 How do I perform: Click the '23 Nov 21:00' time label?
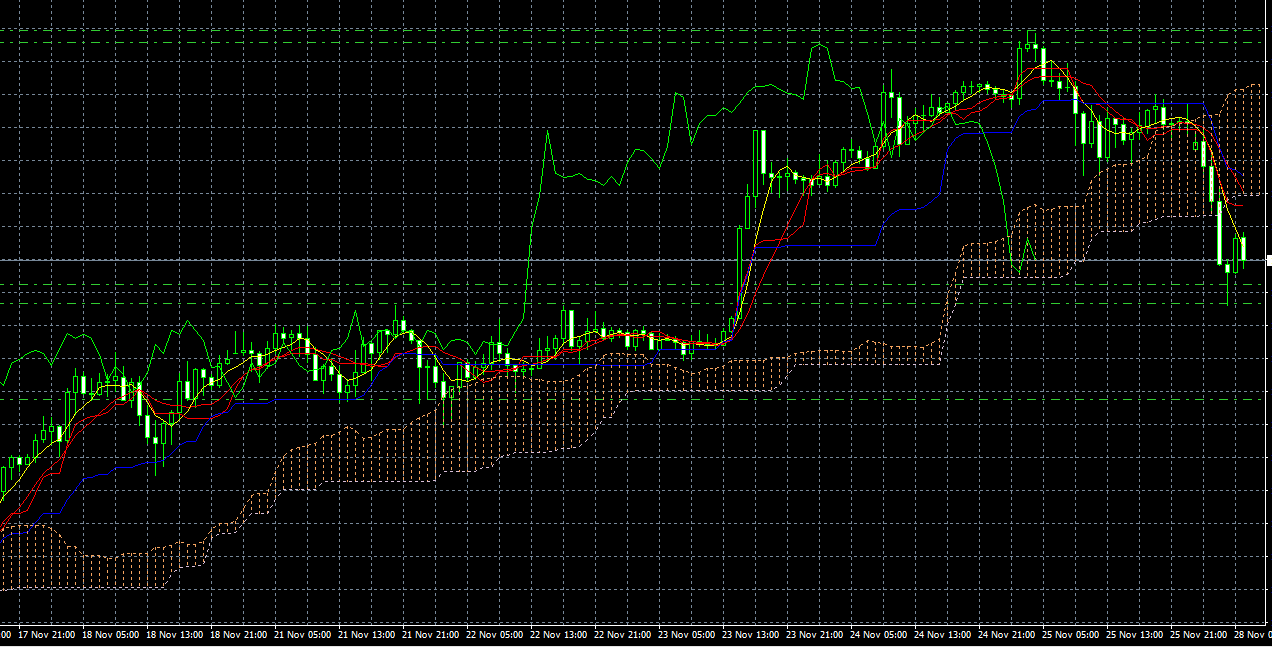tap(815, 634)
